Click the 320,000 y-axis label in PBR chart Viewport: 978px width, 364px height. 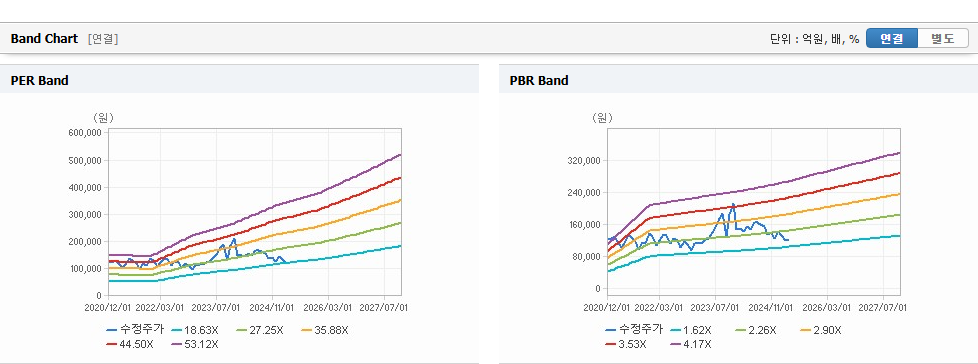[x=585, y=160]
